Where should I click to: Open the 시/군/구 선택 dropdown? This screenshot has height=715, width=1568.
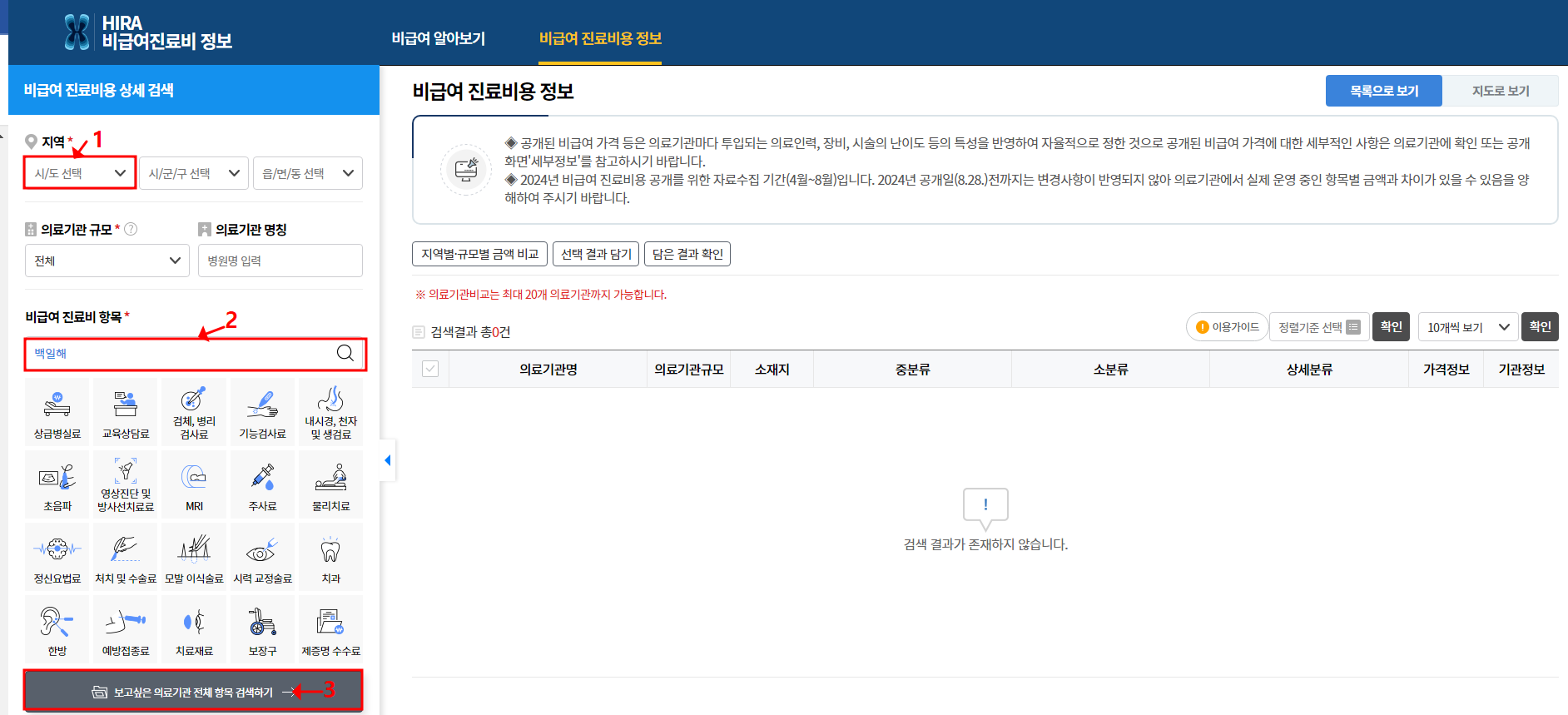click(x=194, y=173)
